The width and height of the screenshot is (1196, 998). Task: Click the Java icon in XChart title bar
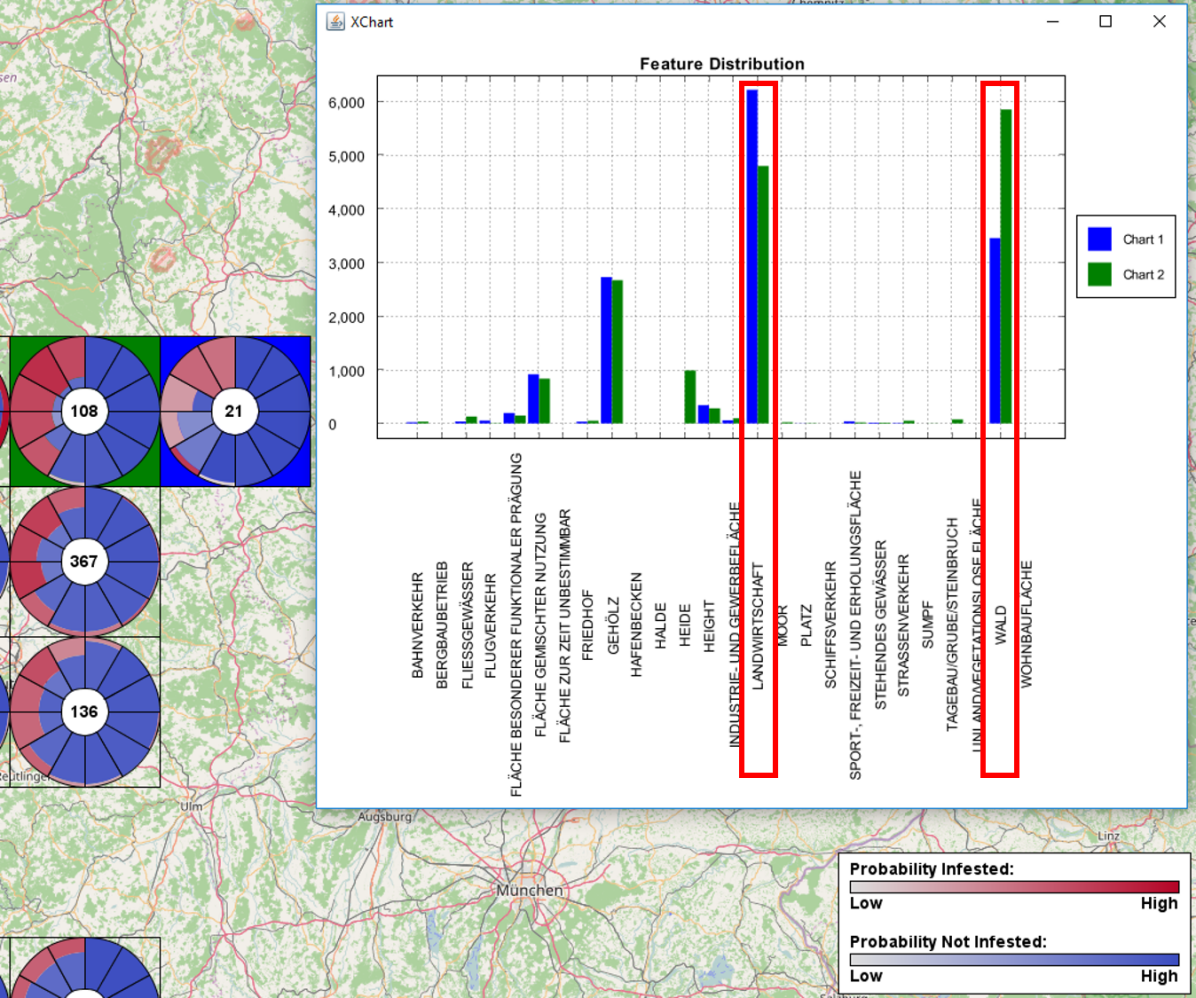coord(336,21)
